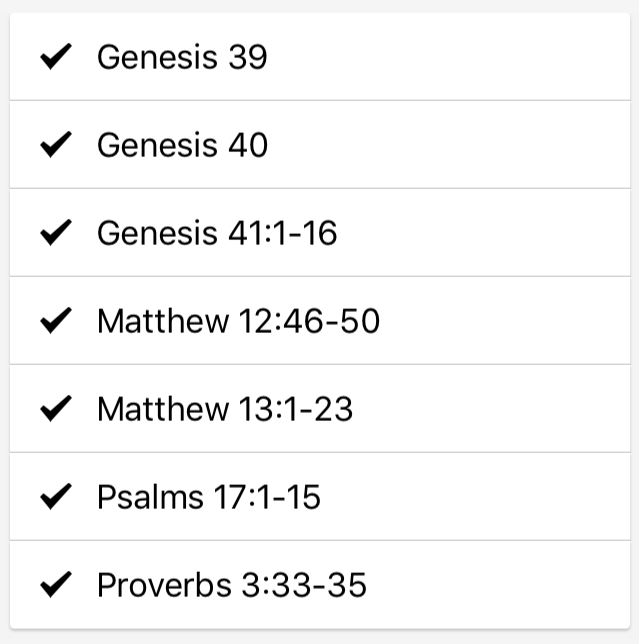The height and width of the screenshot is (644, 639).
Task: Open the Proverbs 3:33-35 passage text
Action: pyautogui.click(x=232, y=585)
